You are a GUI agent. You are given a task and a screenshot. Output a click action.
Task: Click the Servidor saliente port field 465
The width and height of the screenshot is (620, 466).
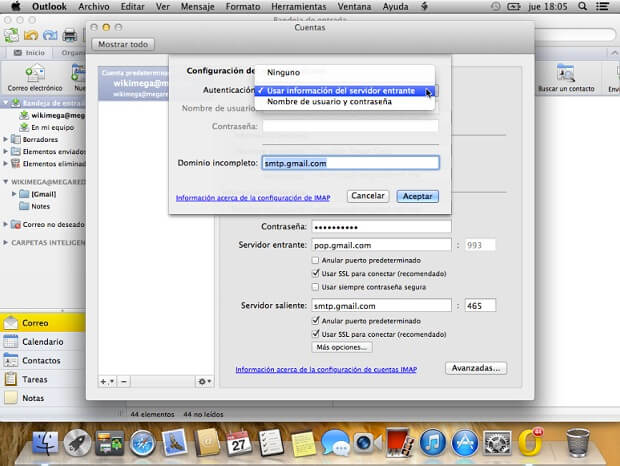click(480, 306)
